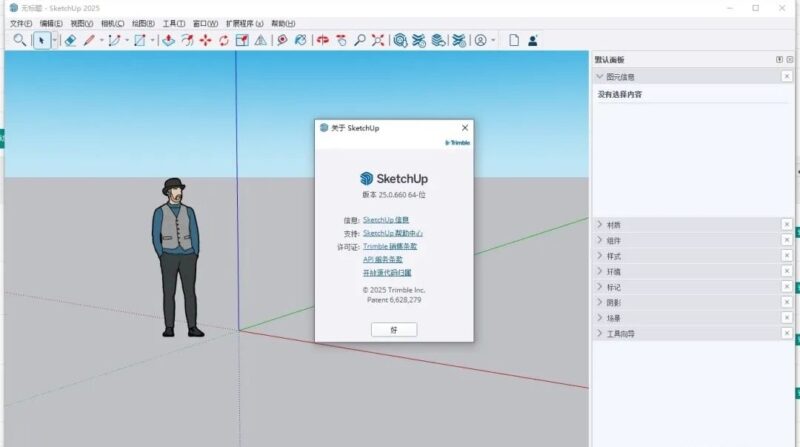800x447 pixels.
Task: Pick the Move tool with red arrows
Action: point(206,40)
